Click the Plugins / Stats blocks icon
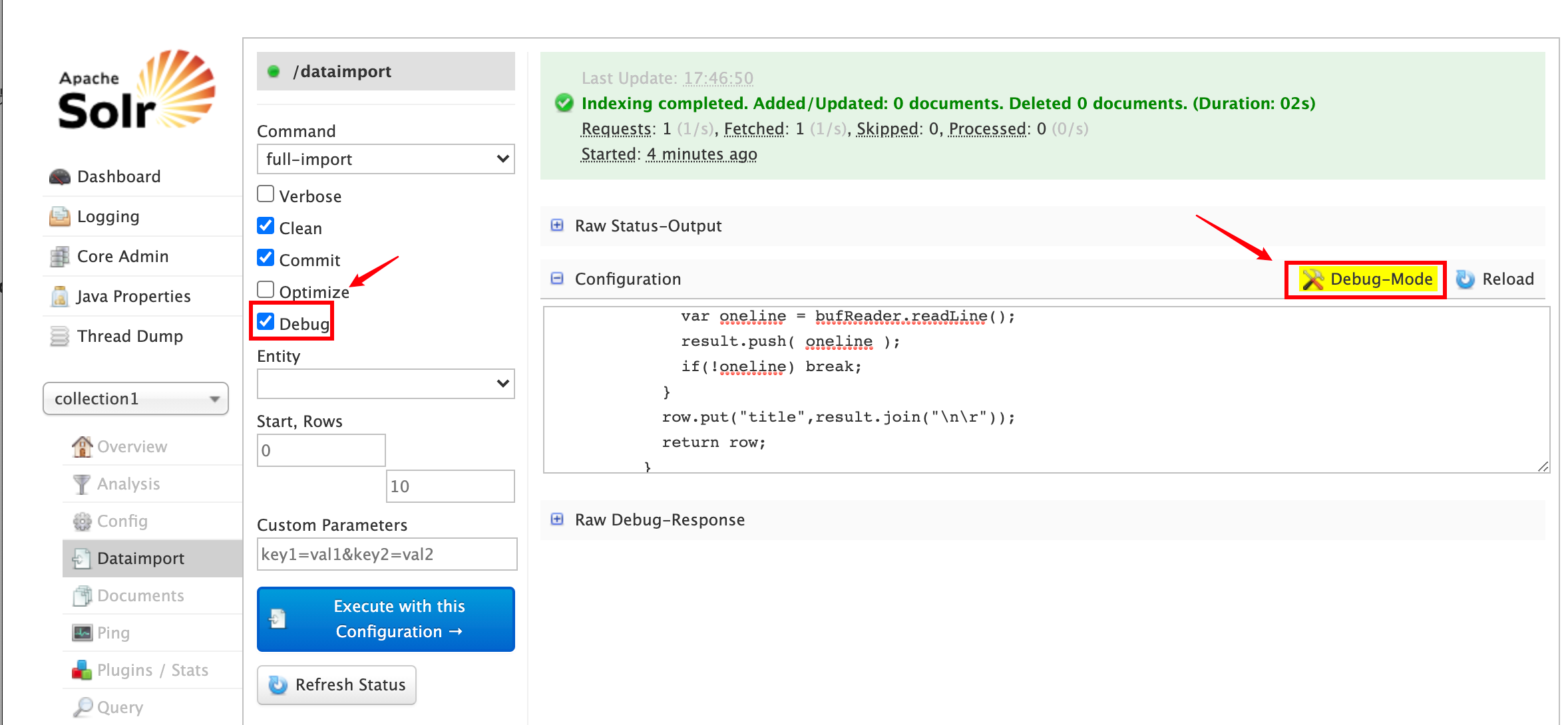 click(82, 670)
